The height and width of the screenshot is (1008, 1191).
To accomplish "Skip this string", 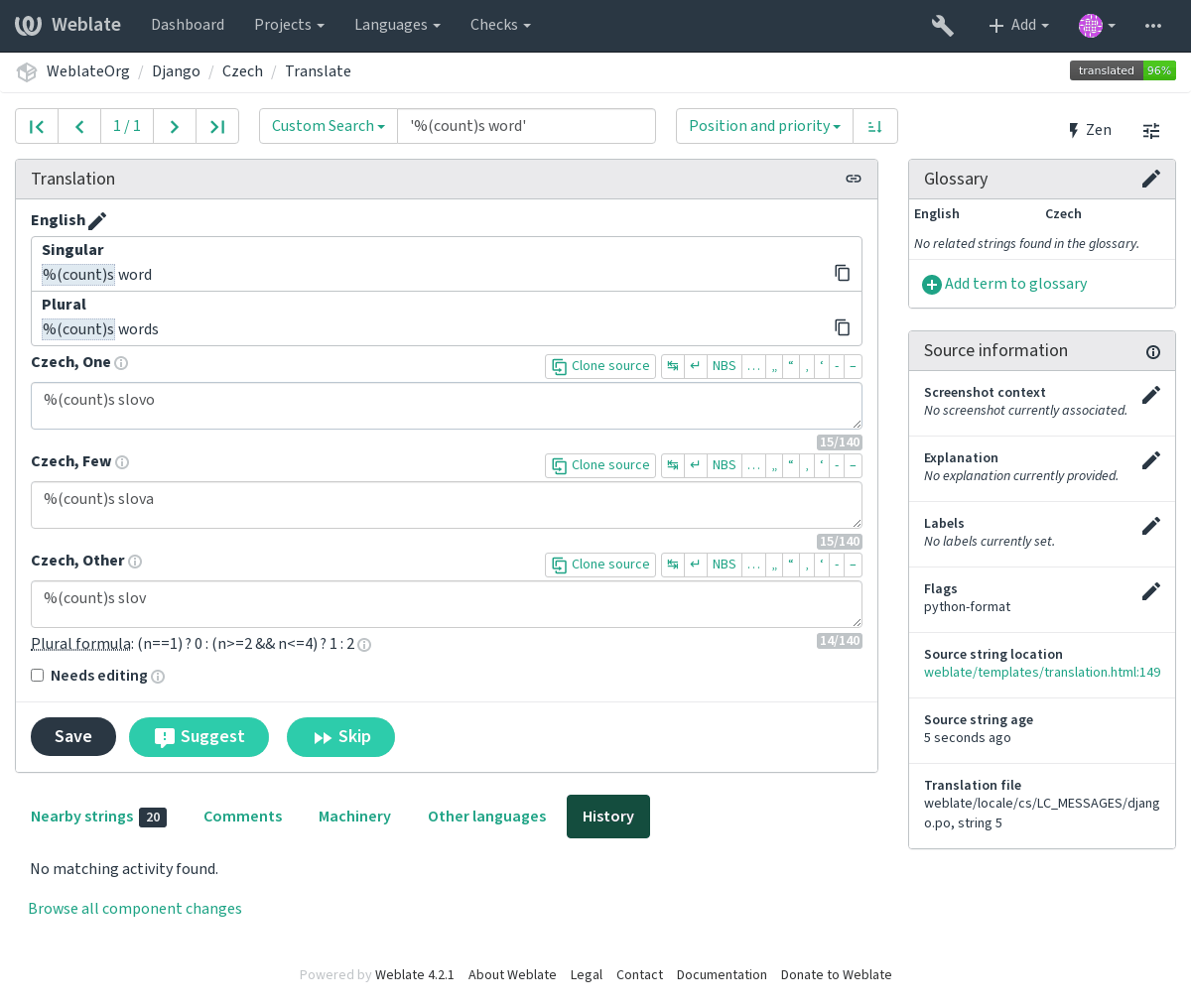I will pyautogui.click(x=340, y=737).
